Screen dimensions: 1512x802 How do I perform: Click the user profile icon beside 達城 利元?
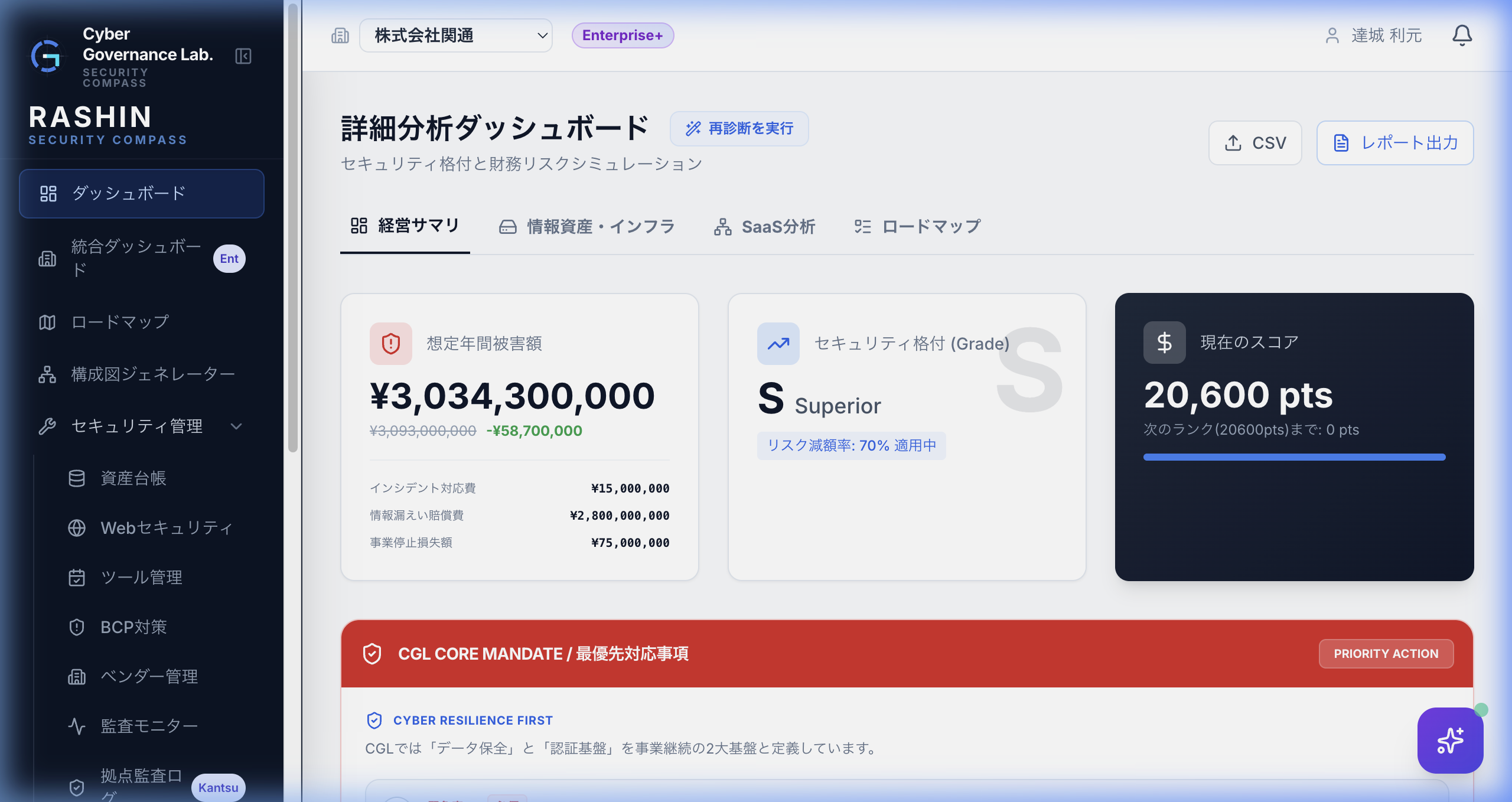pyautogui.click(x=1332, y=35)
